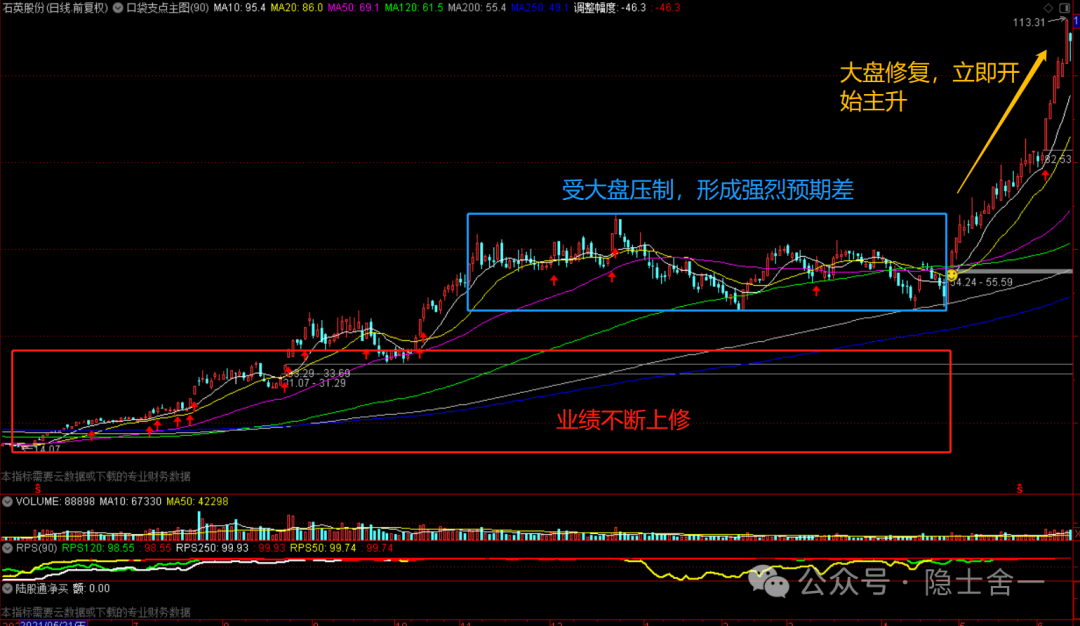Click the MA10: 95.4 value
This screenshot has height=626, width=1080.
click(x=239, y=8)
